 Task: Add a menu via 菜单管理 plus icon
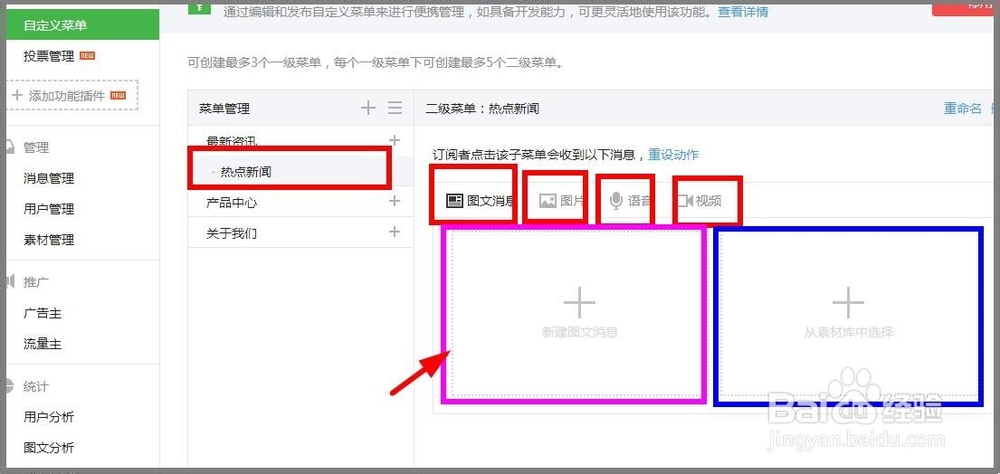(x=368, y=108)
